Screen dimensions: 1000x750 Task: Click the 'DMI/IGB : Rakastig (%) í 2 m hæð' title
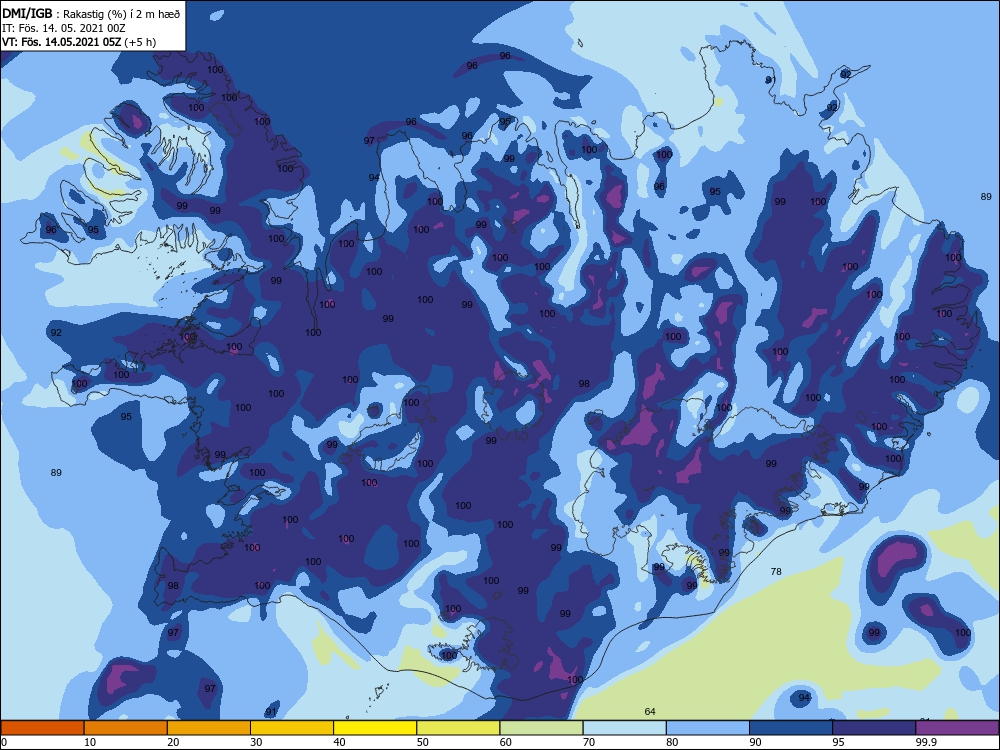click(x=91, y=14)
